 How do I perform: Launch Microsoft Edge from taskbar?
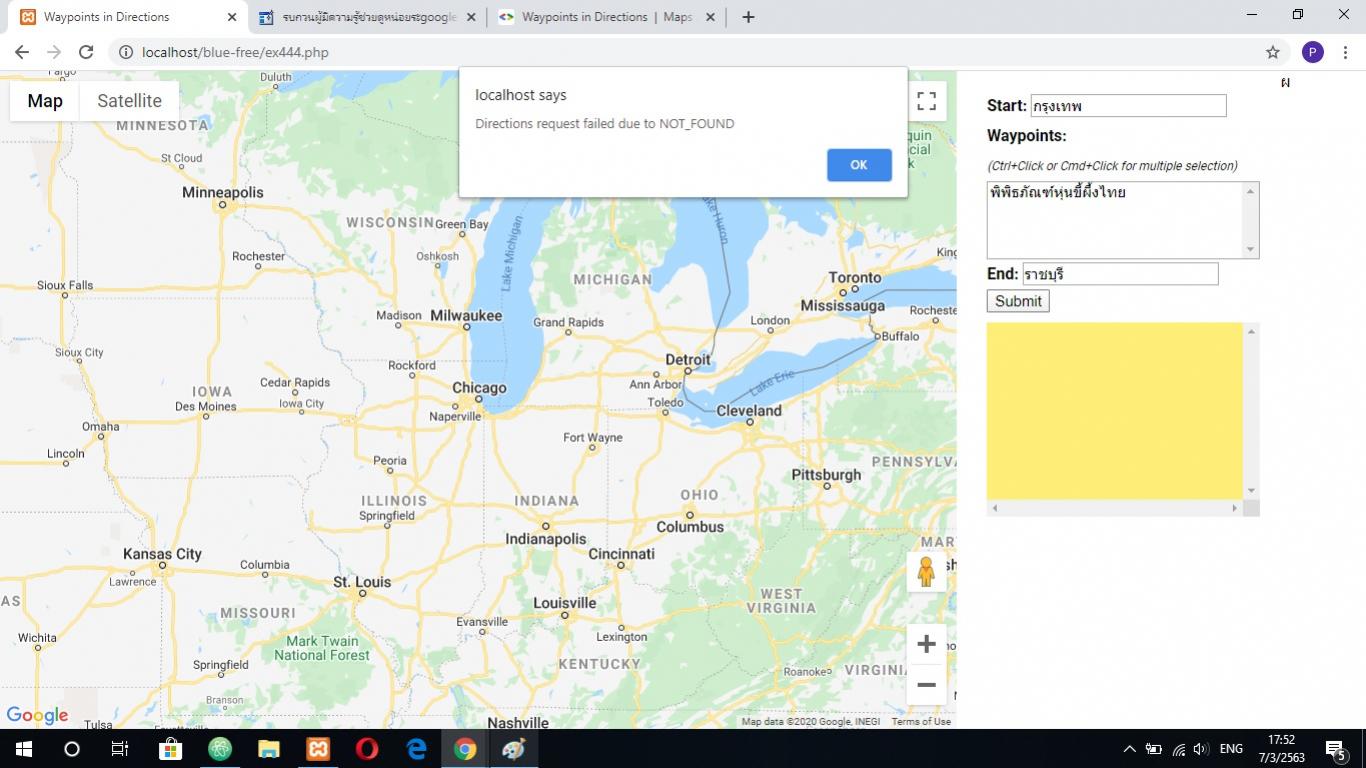click(x=416, y=749)
